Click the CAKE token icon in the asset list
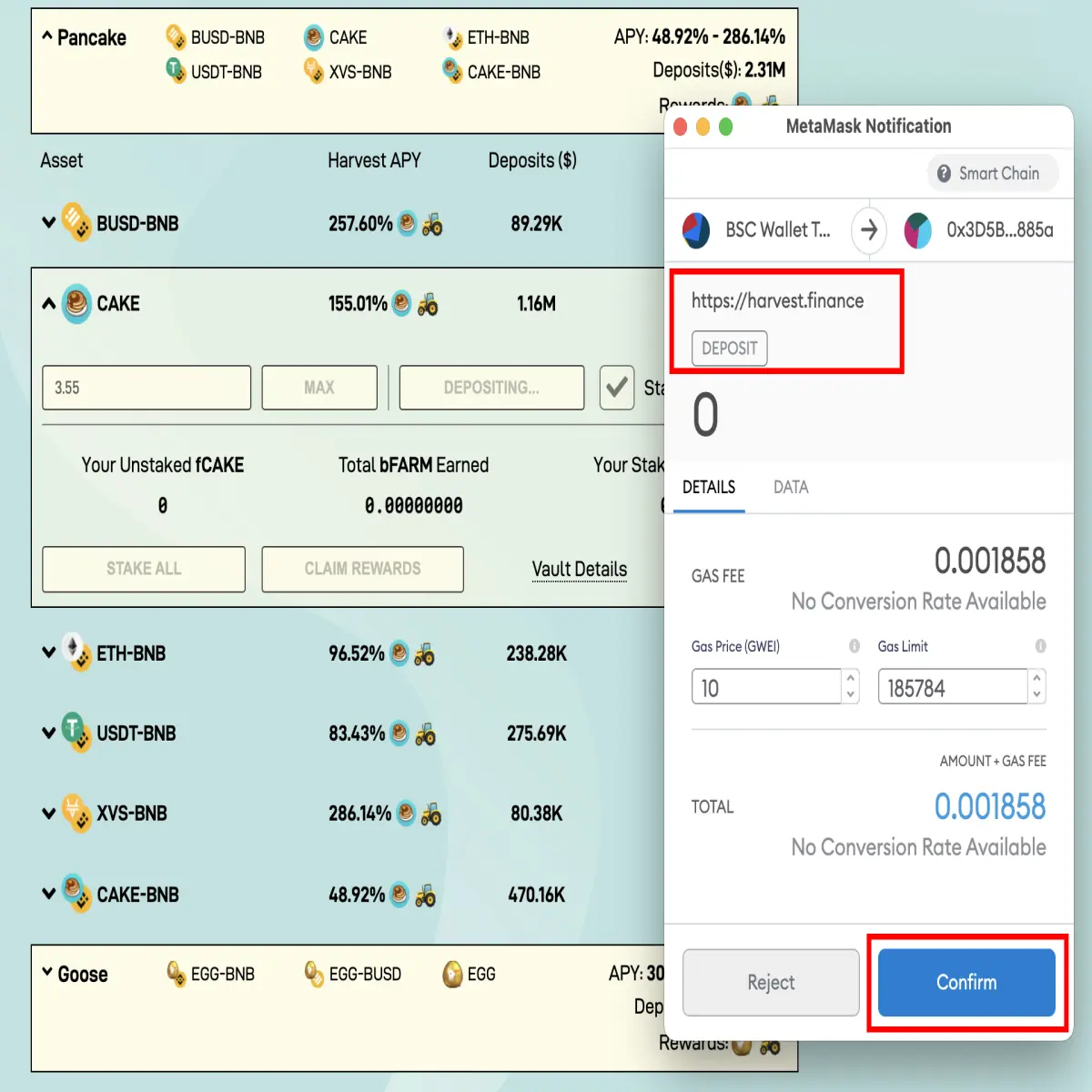This screenshot has width=1092, height=1092. coord(76,303)
